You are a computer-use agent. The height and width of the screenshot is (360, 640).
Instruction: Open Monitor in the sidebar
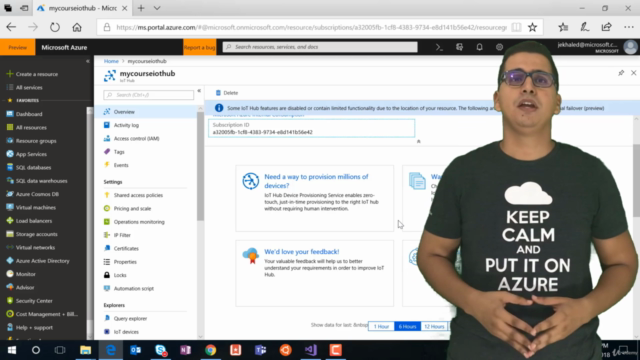pyautogui.click(x=21, y=274)
